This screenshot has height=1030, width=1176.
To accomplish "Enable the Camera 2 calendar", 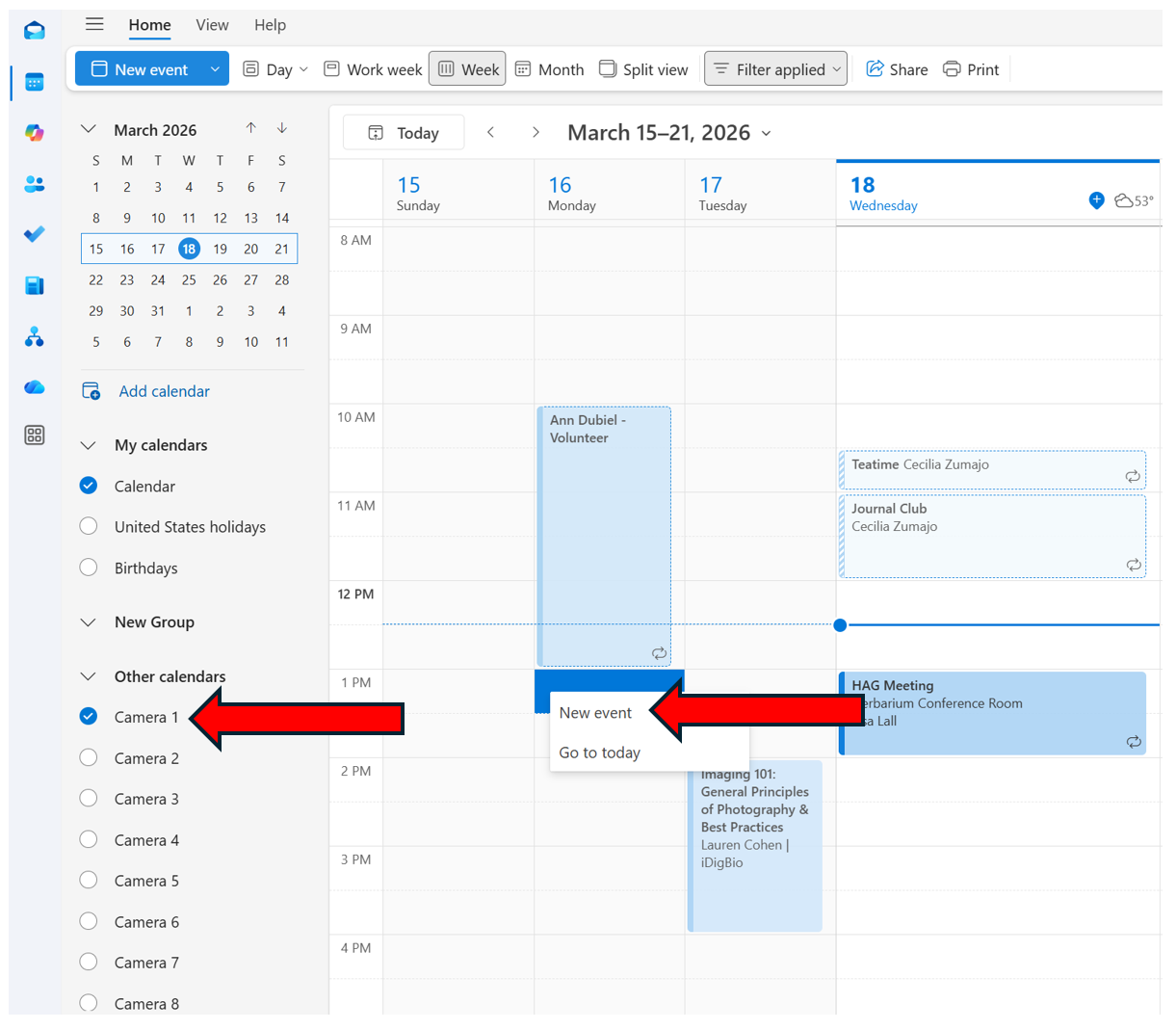I will (x=89, y=758).
